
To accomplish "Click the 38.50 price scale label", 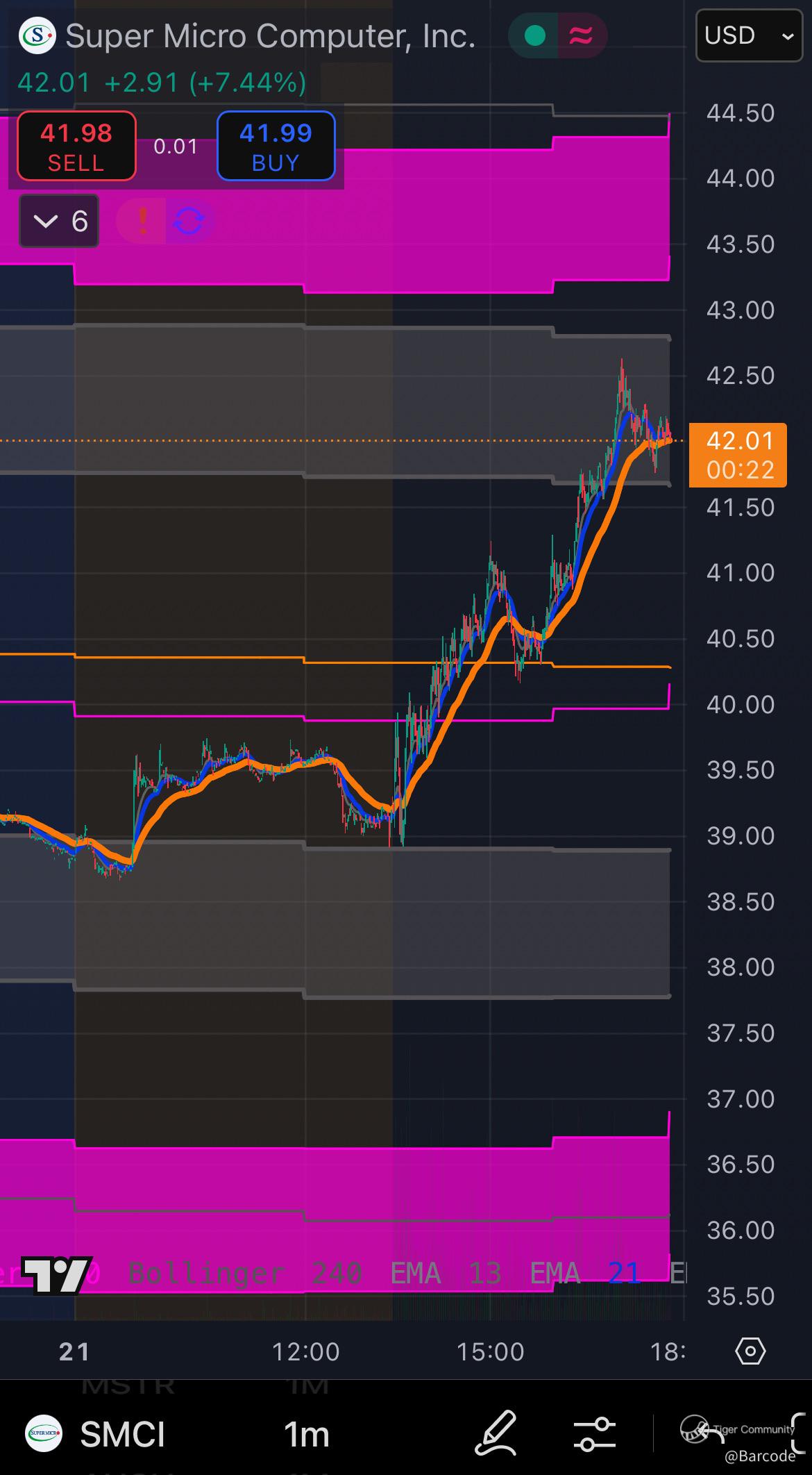I will click(741, 901).
